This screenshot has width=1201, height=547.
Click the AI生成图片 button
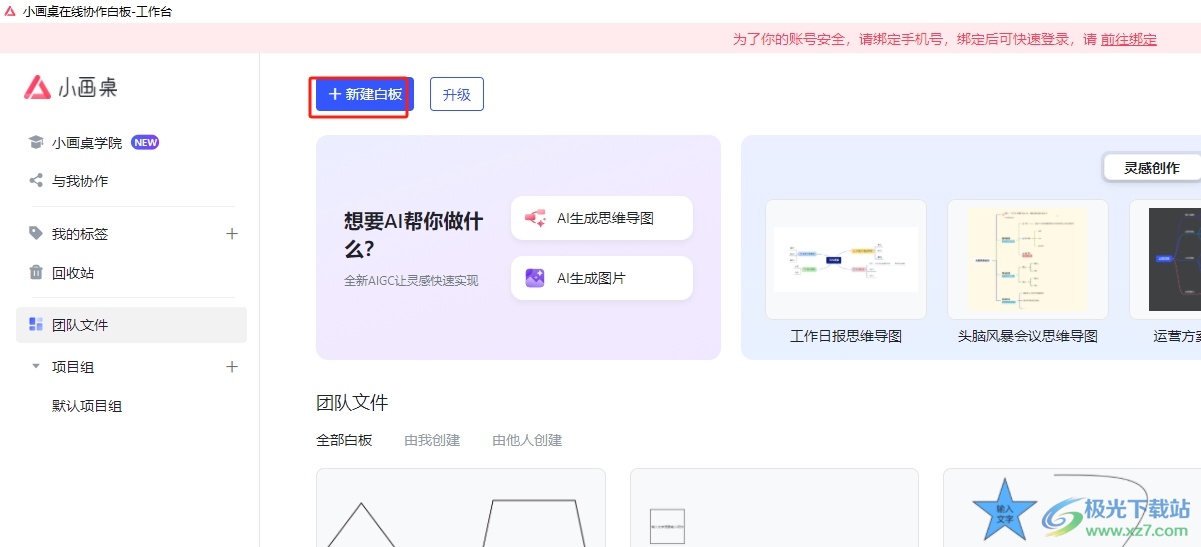pyautogui.click(x=602, y=278)
